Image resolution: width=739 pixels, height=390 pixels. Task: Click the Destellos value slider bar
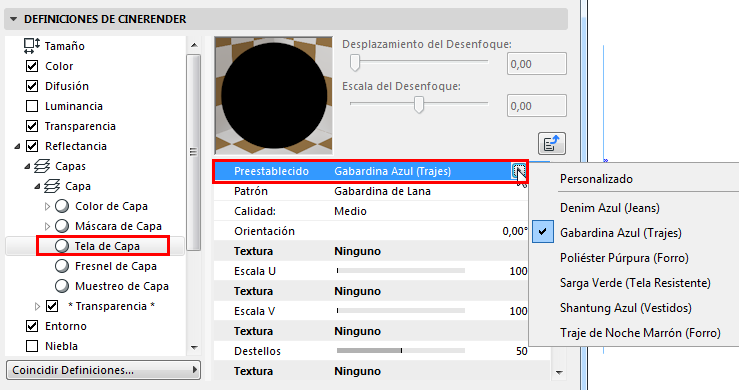(x=401, y=351)
